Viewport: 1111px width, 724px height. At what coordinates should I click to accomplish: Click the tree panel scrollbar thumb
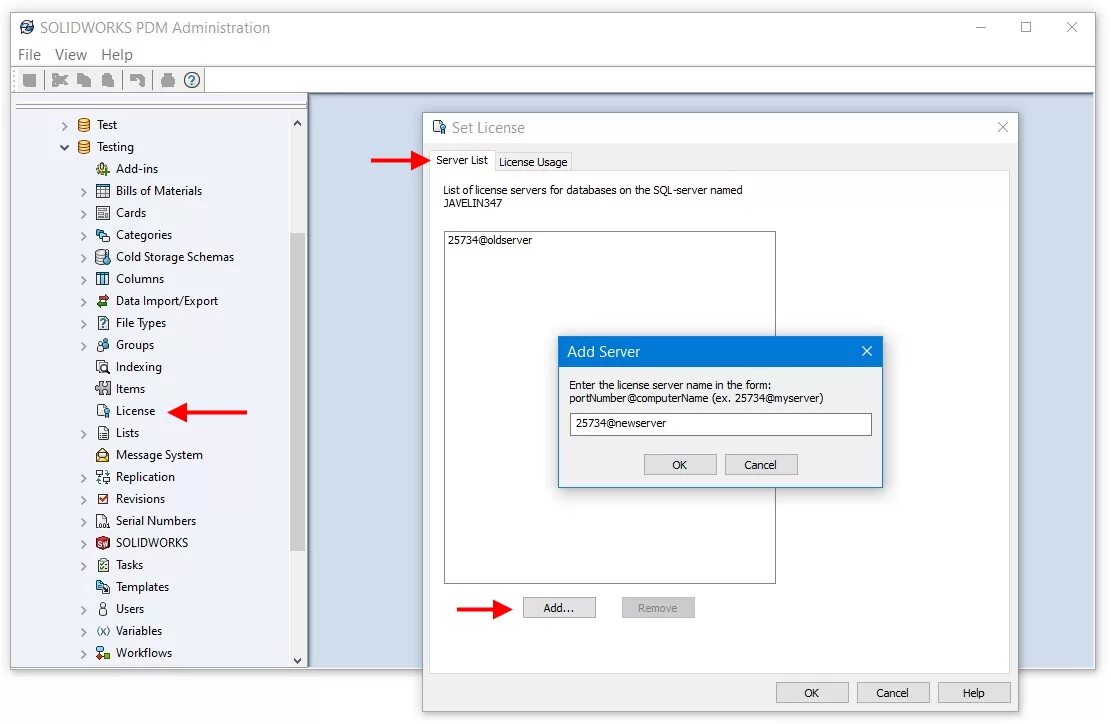[x=298, y=392]
